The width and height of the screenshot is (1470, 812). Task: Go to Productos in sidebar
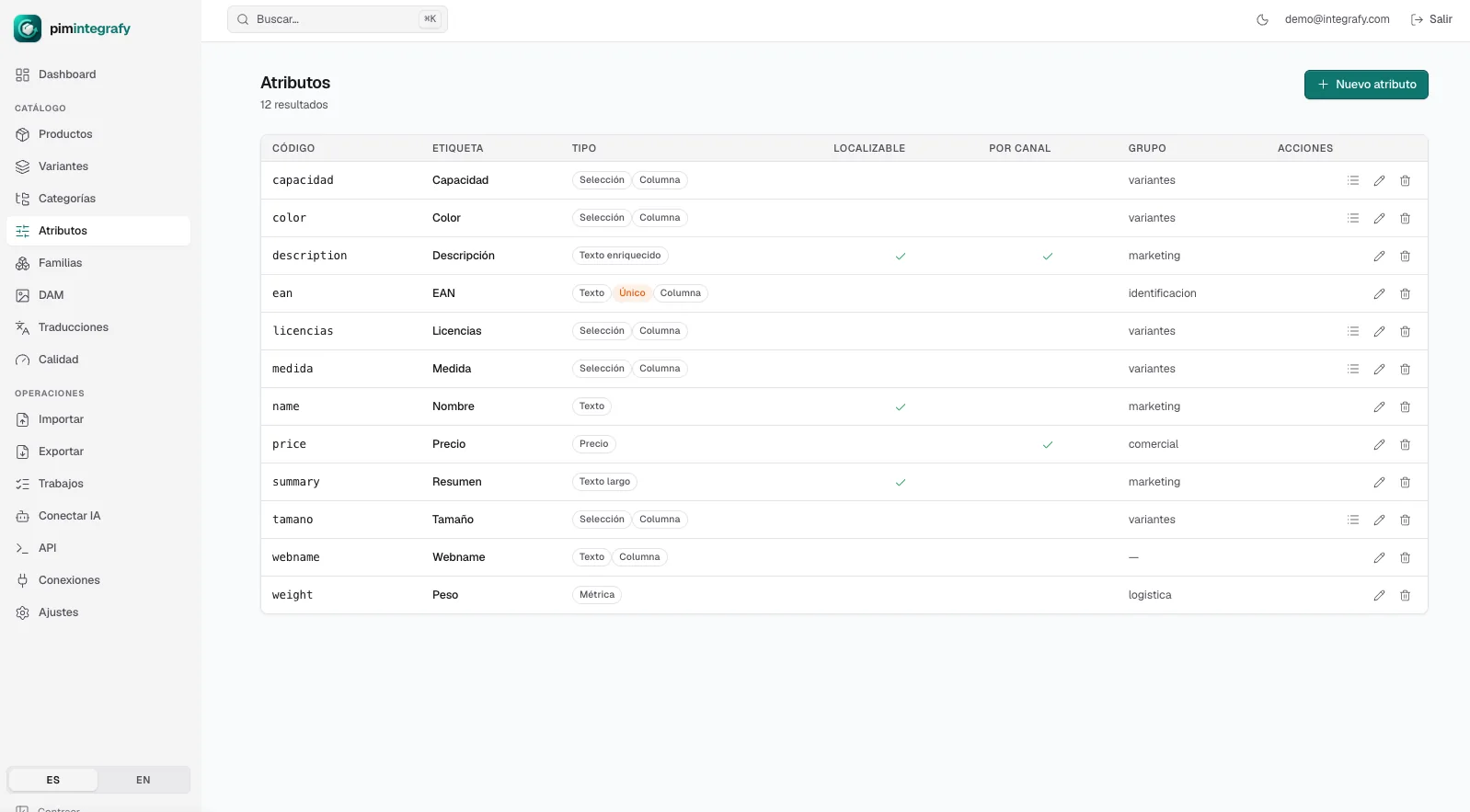point(98,134)
